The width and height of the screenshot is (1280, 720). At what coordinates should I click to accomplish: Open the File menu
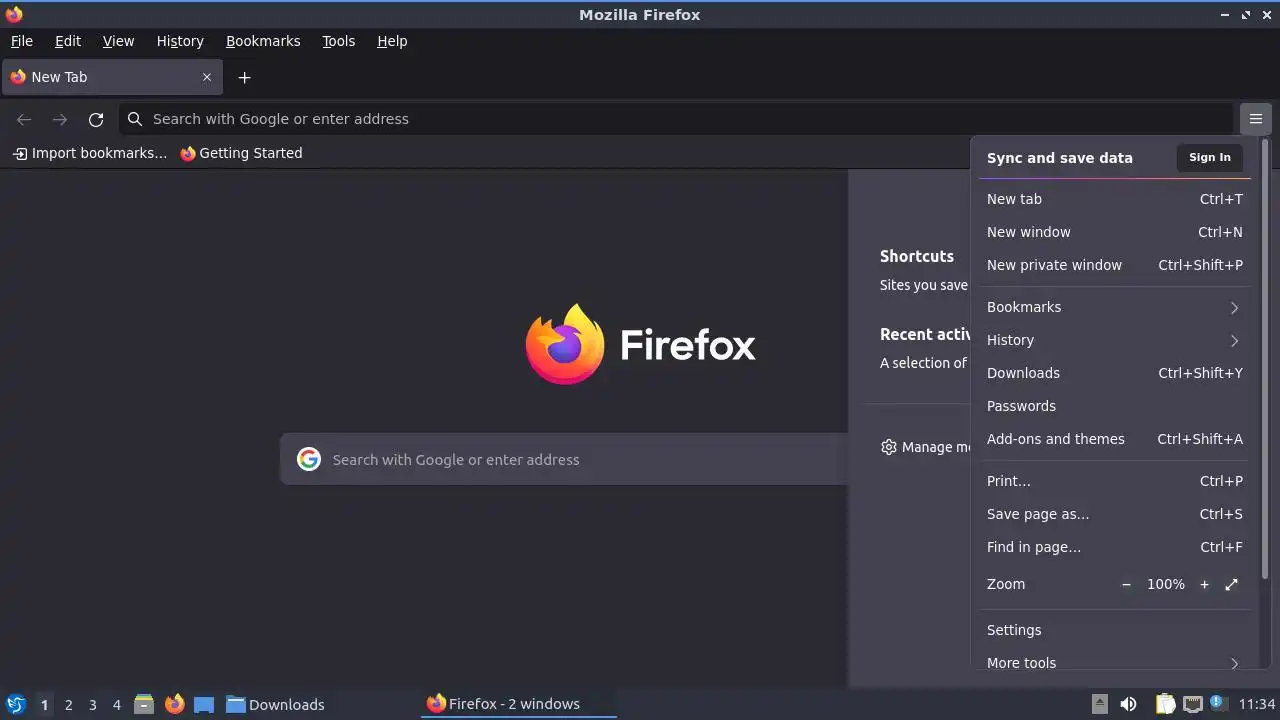pos(21,41)
